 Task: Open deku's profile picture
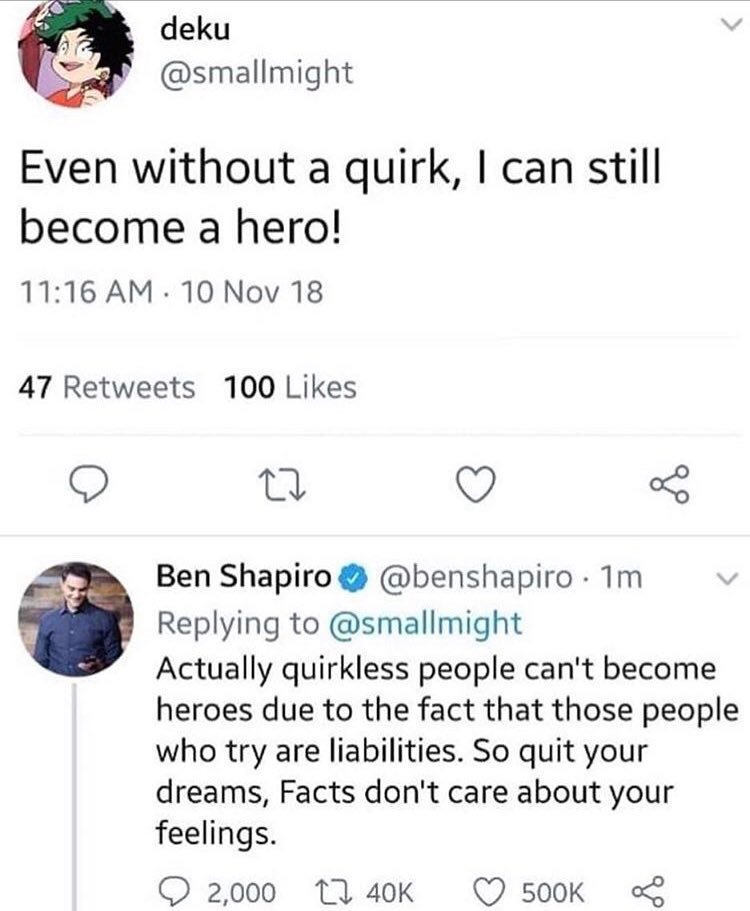coord(76,53)
